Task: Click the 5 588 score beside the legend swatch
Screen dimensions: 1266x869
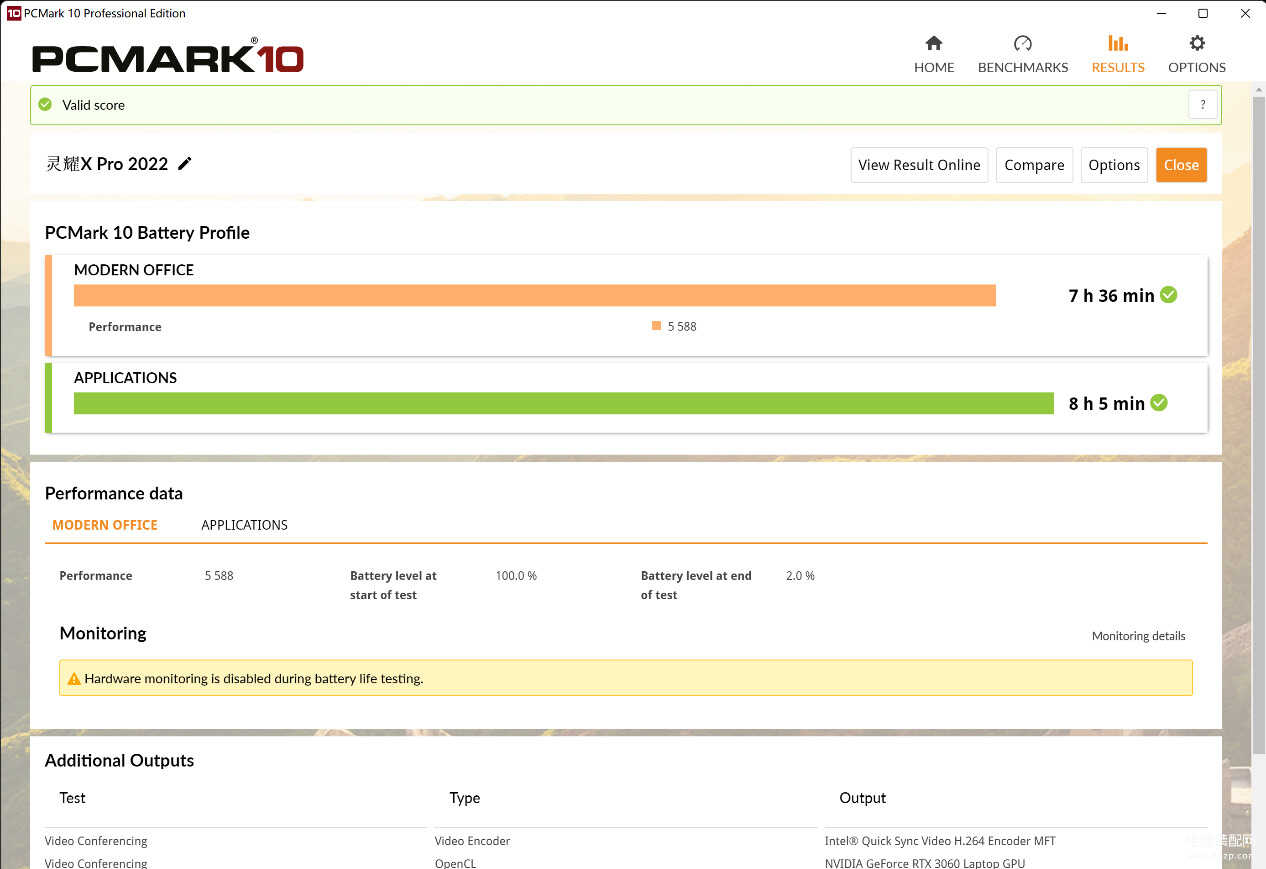Action: (x=682, y=327)
